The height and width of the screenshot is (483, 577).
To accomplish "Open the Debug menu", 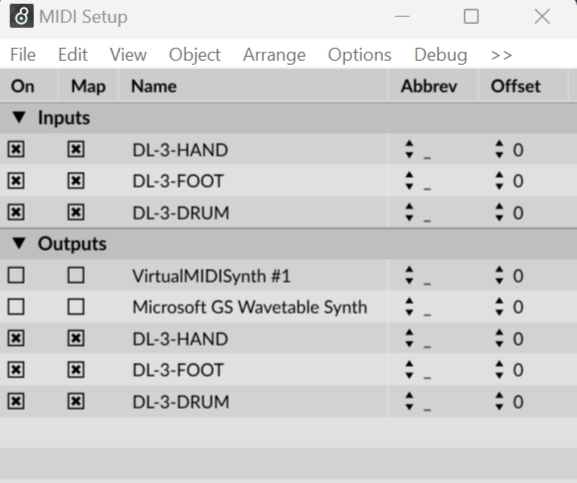I will coord(441,55).
